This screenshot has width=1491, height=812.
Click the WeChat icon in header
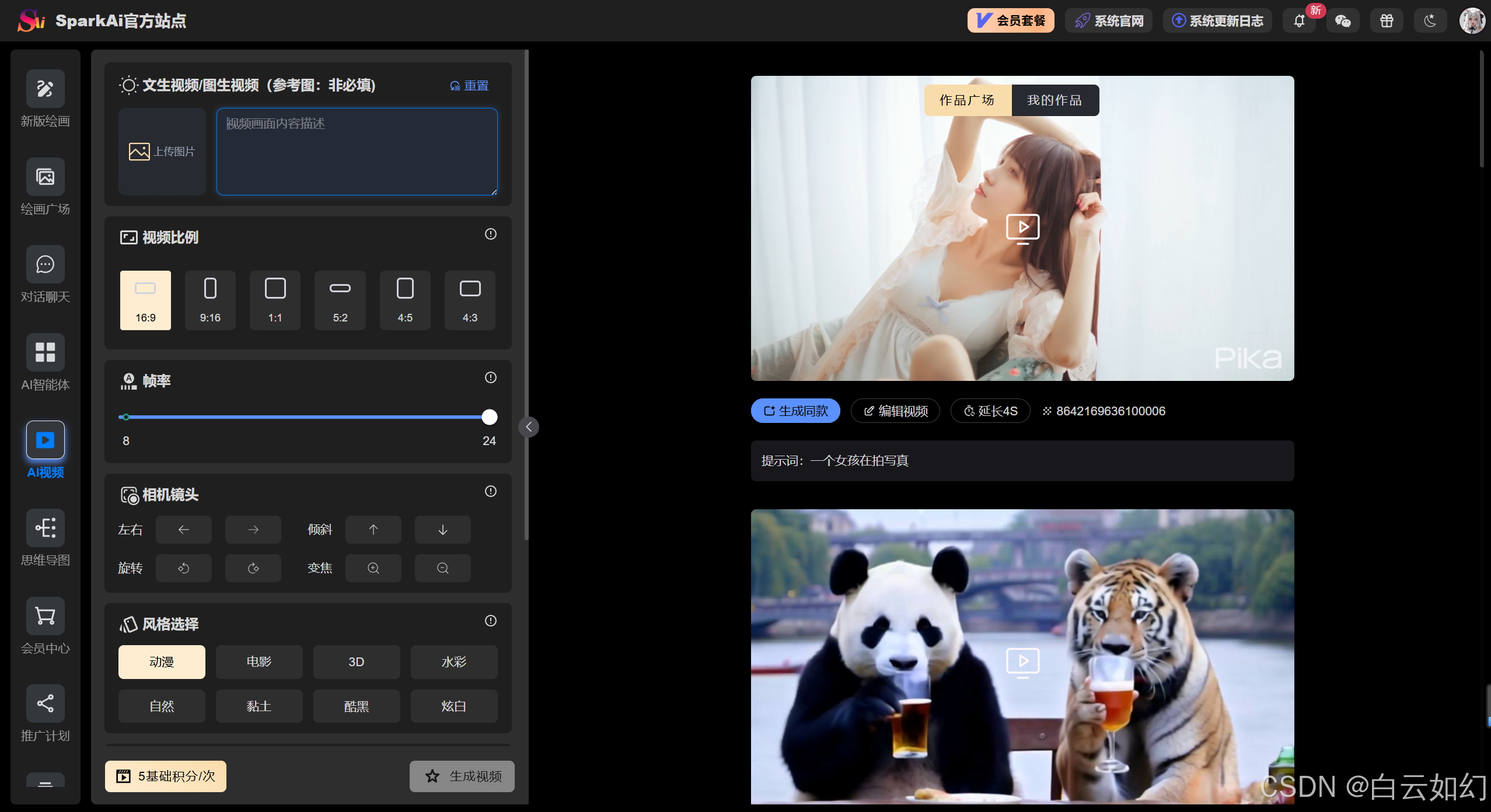pos(1343,21)
